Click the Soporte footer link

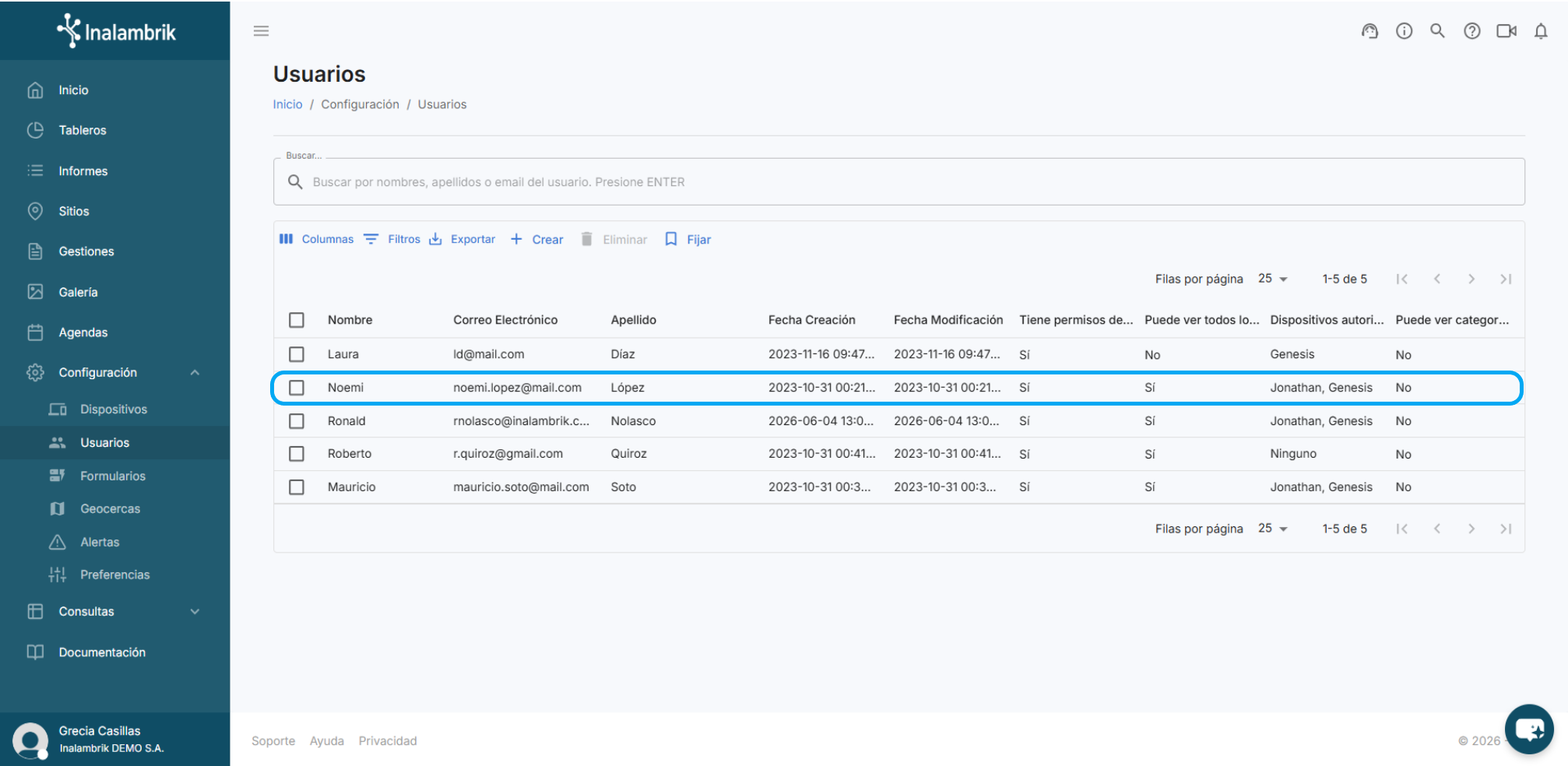pyautogui.click(x=273, y=741)
